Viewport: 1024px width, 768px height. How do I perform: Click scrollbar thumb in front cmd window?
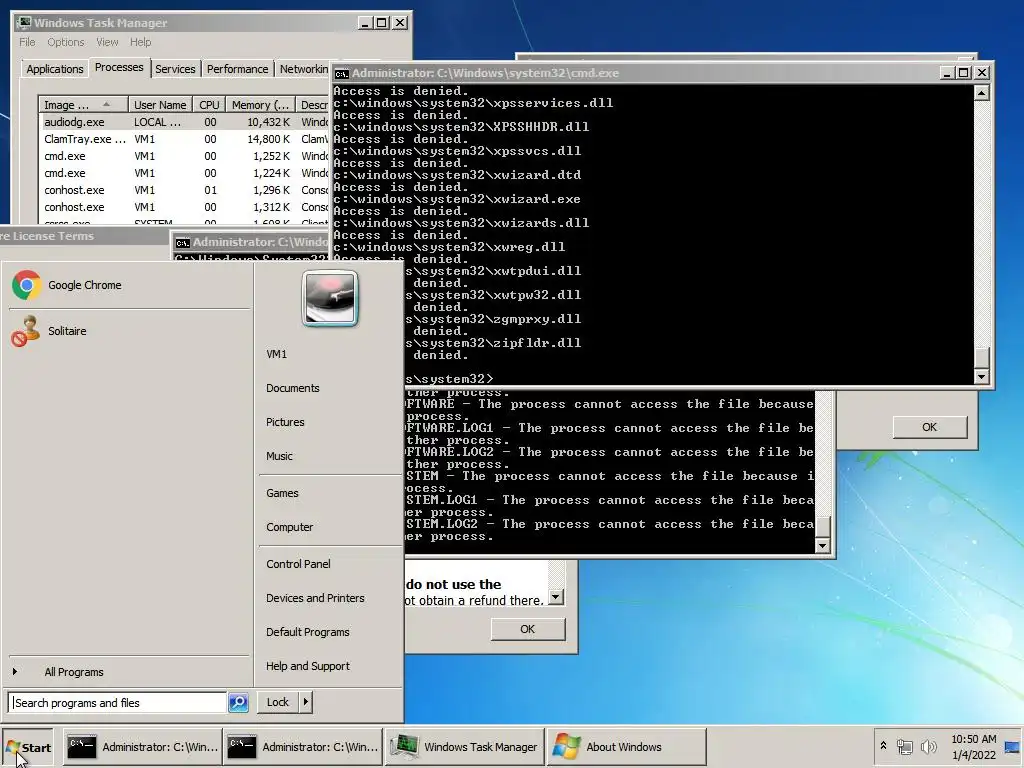point(982,359)
